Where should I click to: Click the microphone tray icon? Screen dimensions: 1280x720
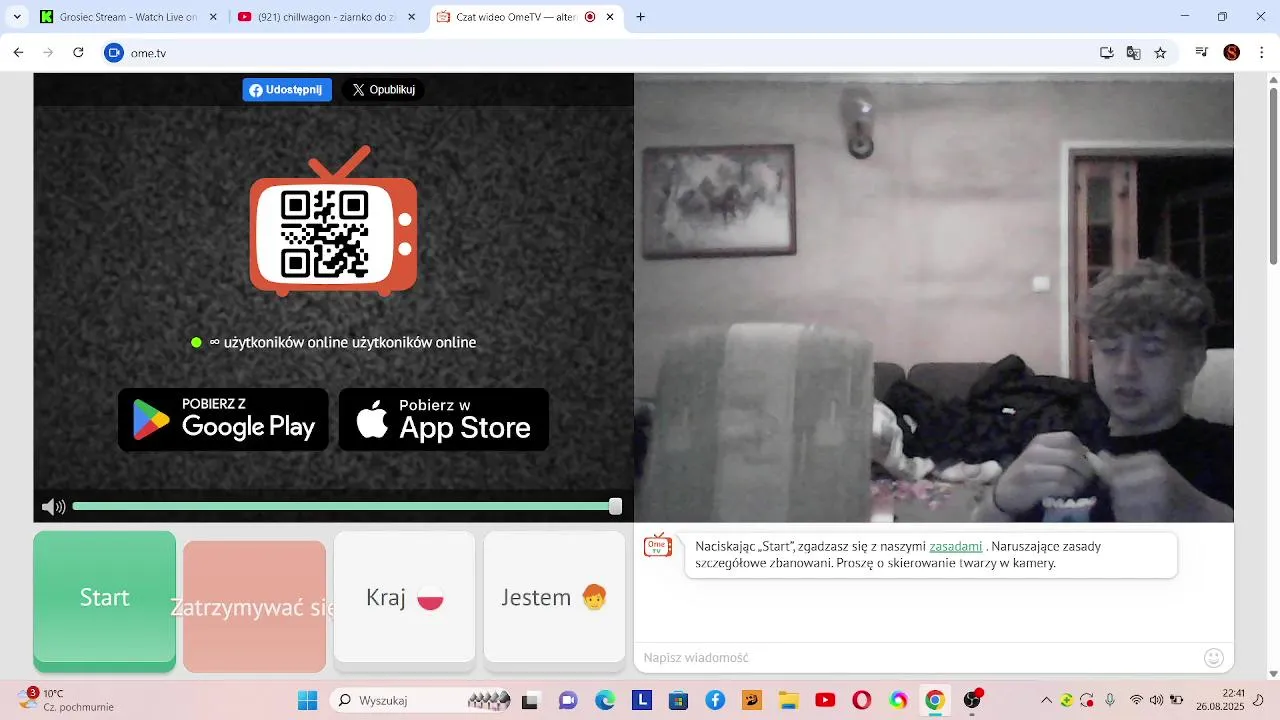1110,700
